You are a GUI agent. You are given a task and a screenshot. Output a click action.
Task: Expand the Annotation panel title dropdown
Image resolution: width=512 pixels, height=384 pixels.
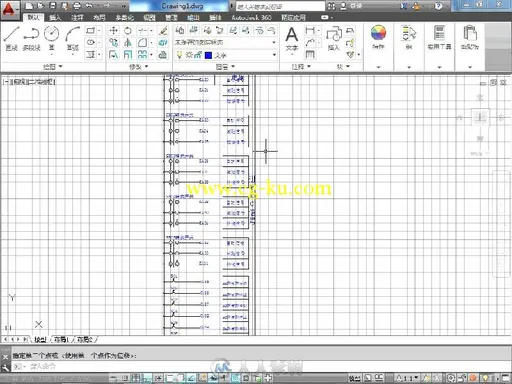[301, 67]
